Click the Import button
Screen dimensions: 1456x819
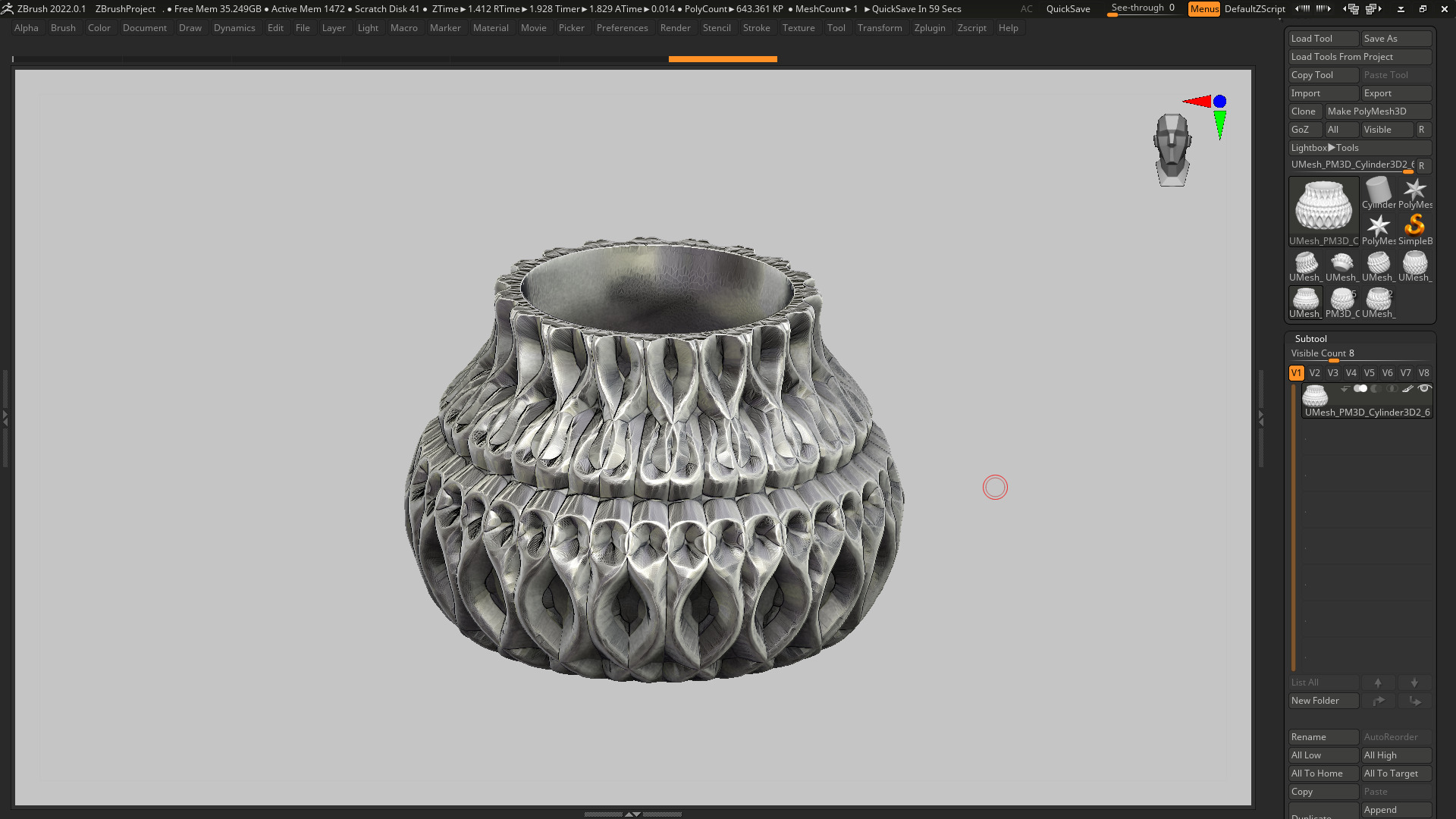(1323, 93)
